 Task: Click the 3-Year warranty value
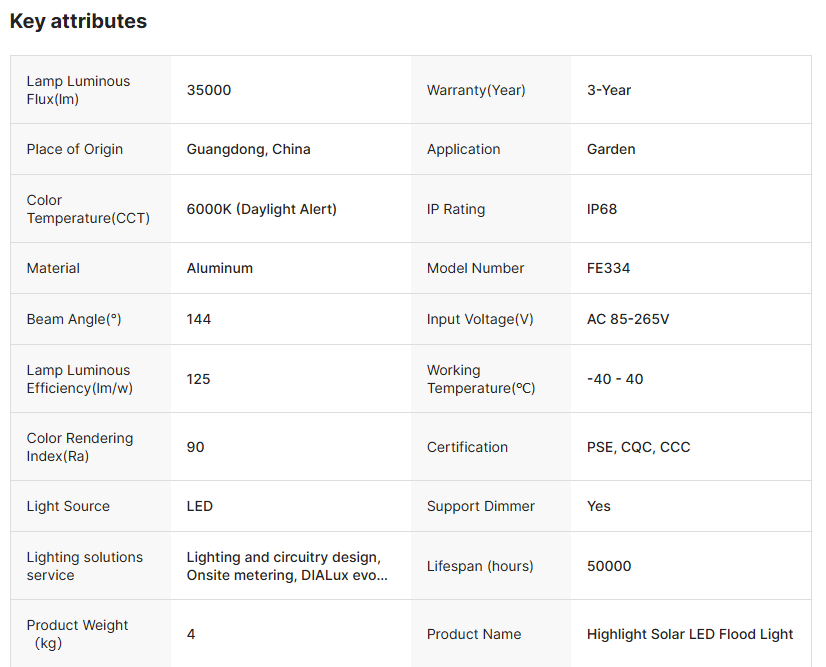[x=608, y=90]
